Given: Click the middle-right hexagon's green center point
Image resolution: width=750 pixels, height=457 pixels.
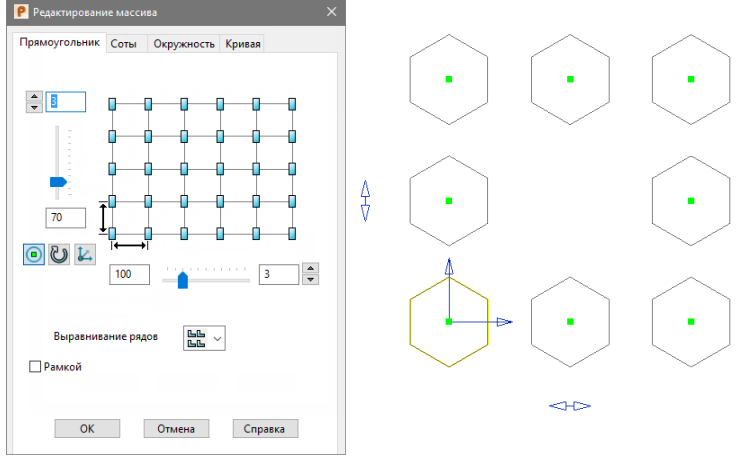Looking at the screenshot, I should (691, 201).
